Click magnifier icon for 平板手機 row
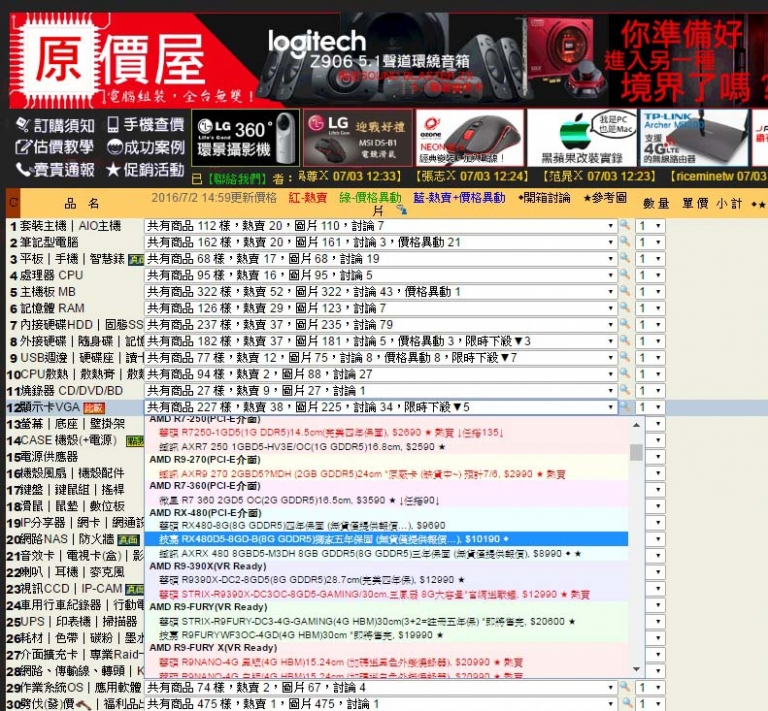Viewport: 768px width, 711px height. [625, 258]
